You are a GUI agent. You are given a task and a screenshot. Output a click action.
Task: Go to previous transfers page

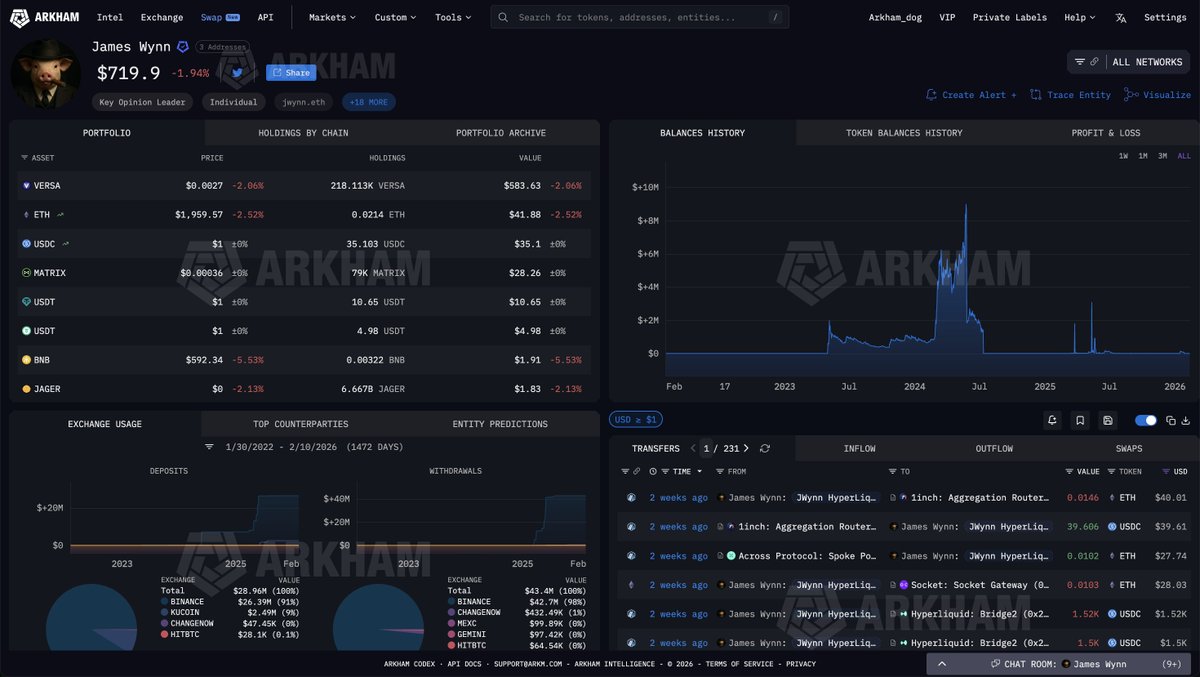[x=693, y=449]
